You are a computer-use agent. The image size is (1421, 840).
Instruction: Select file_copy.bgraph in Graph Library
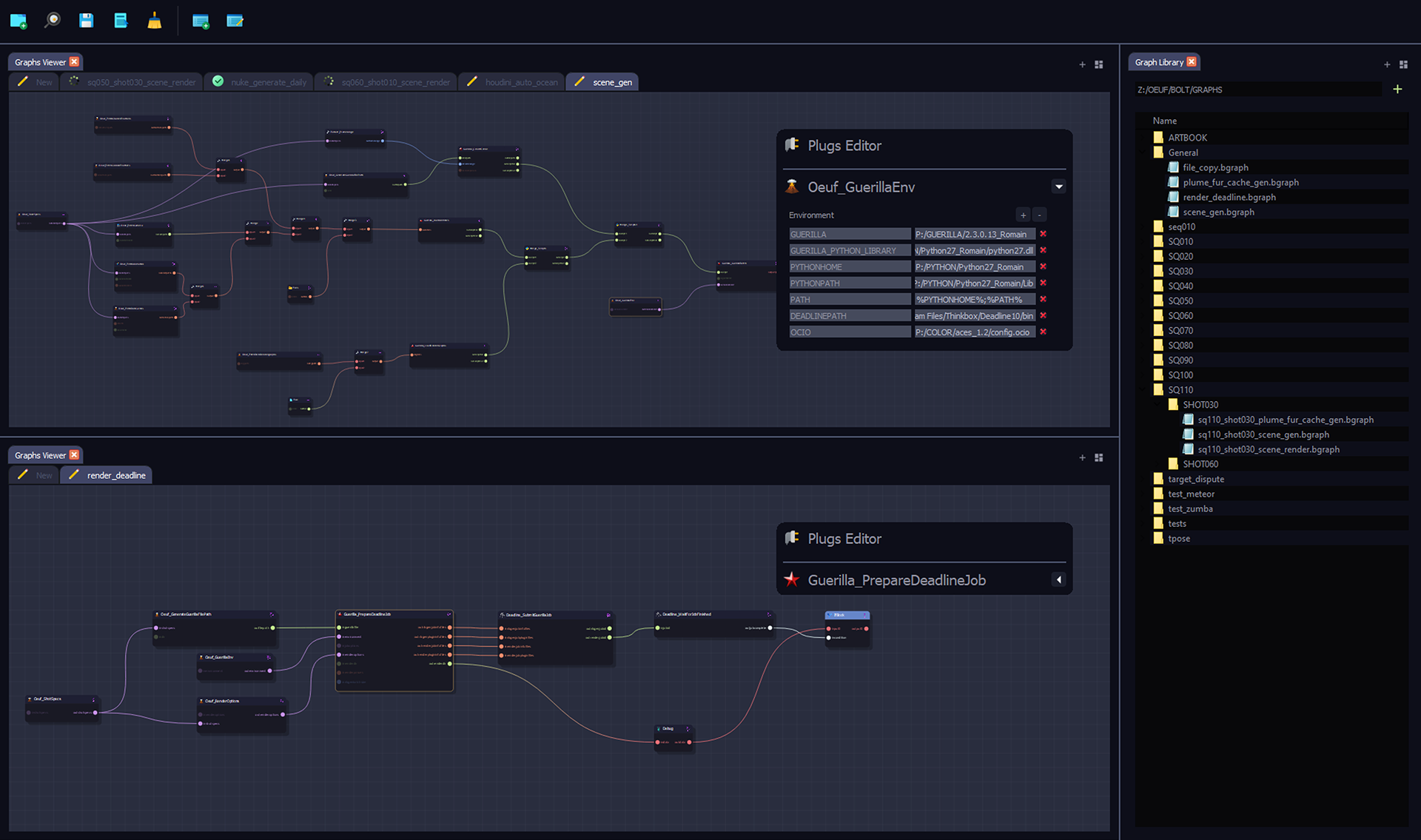tap(1215, 167)
